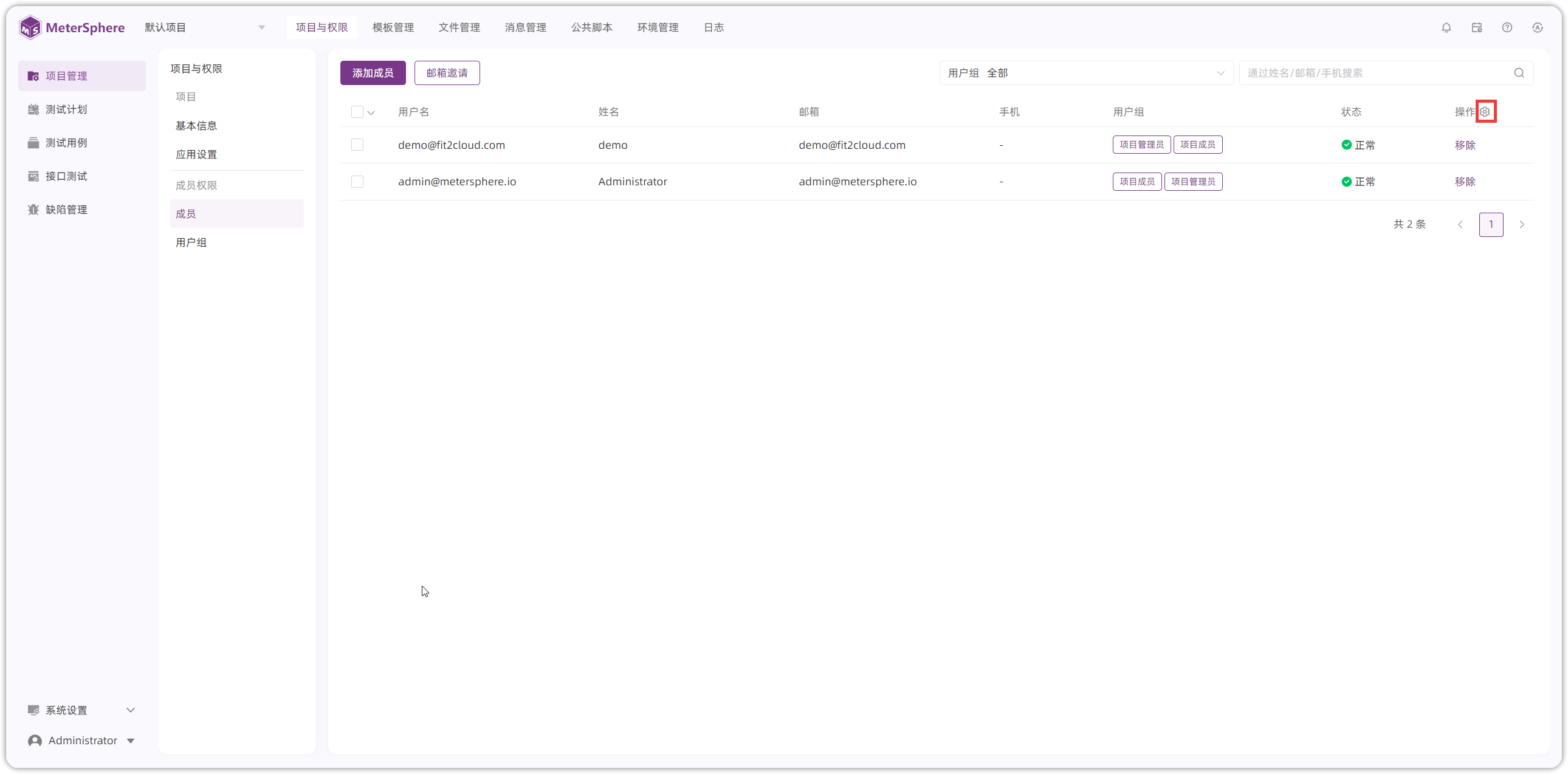Open table column settings gear icon
Screen dimensions: 1568x774
tap(1485, 112)
